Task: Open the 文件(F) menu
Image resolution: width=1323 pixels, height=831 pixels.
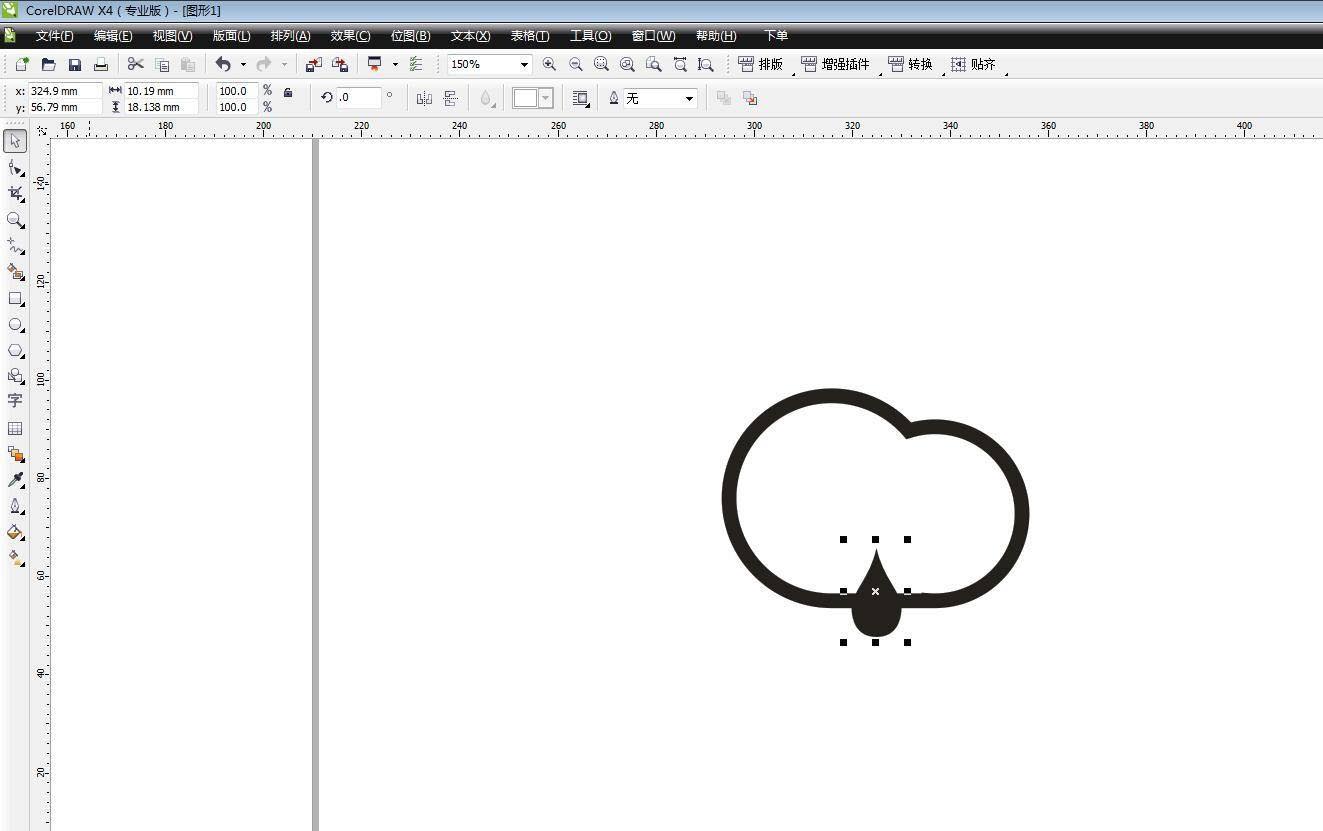Action: point(55,36)
